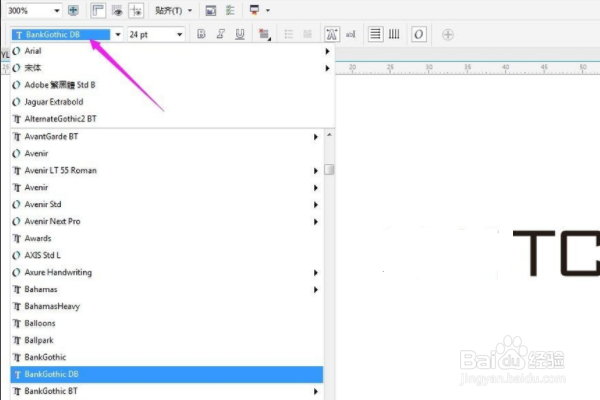Expand AvantGarde BT styles arrow
The image size is (600, 400).
click(x=316, y=137)
